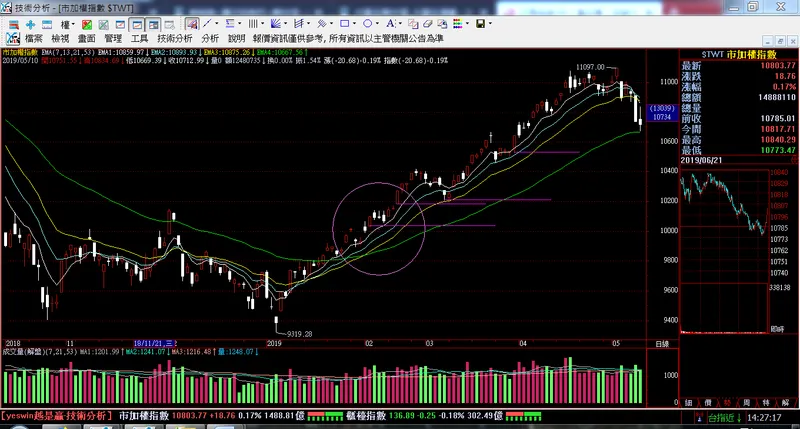Viewport: 800px width, 429px height.
Task: Open the 技術分析 menu
Action: pyautogui.click(x=175, y=39)
